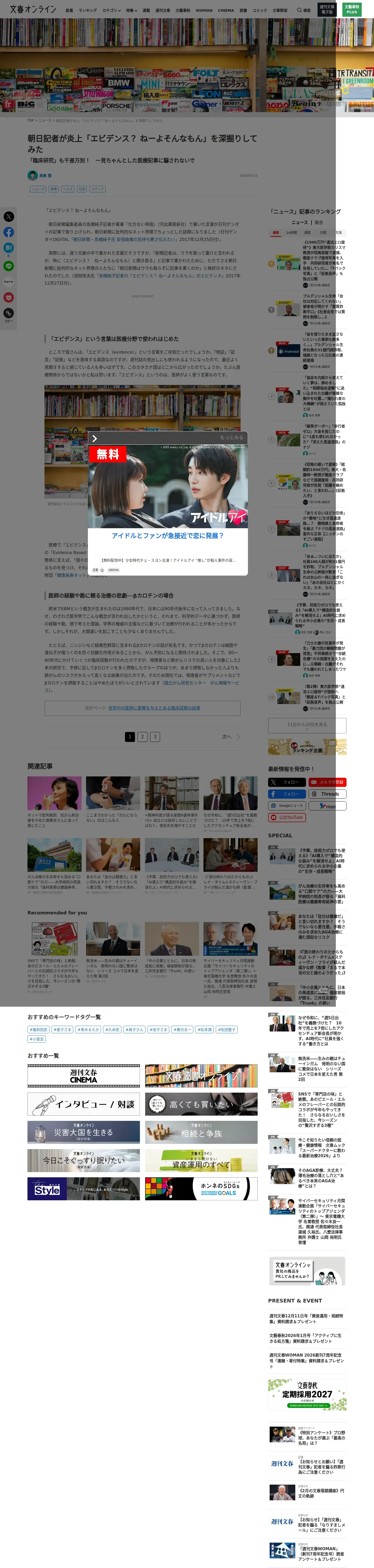Open ランキング in top navigation
The image size is (374, 1568).
point(88,10)
